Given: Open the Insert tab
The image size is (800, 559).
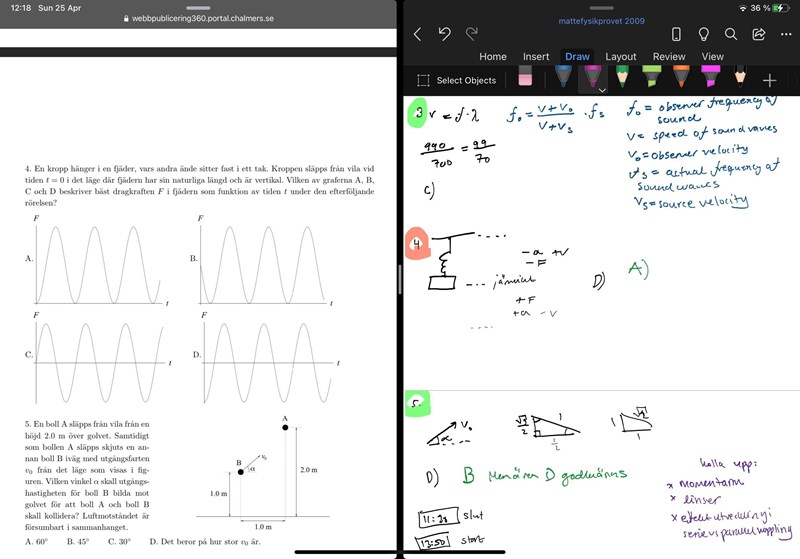Looking at the screenshot, I should [536, 57].
